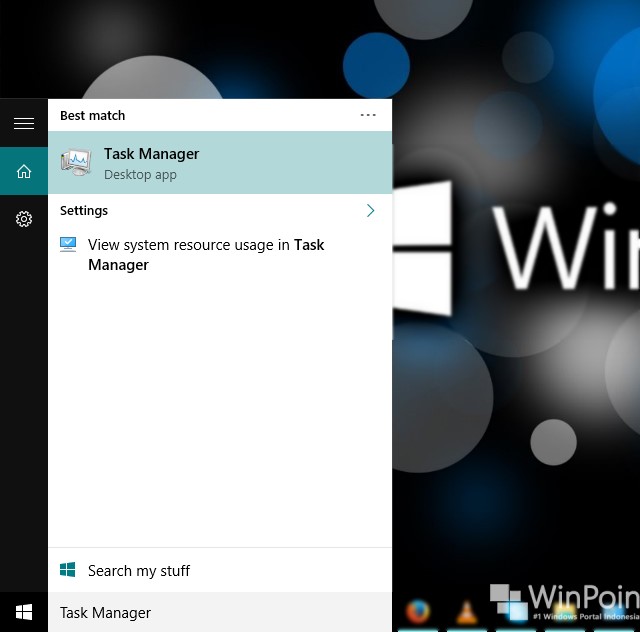Click the search box containing Task Manager

point(220,612)
